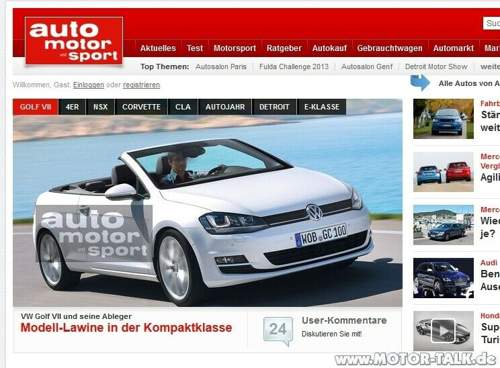500x368 pixels.
Task: Go to Motorsport section
Action: tap(235, 48)
